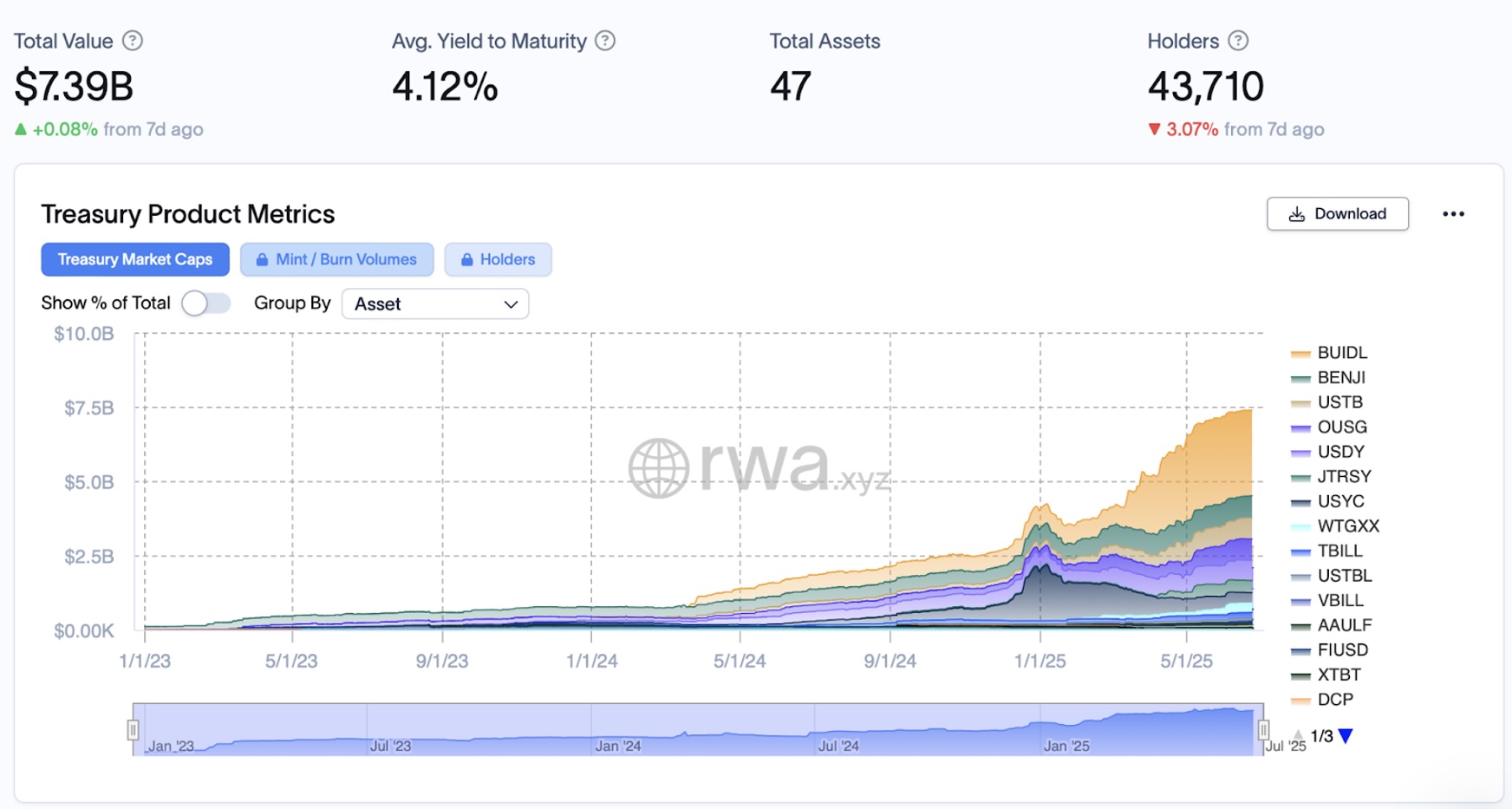Click the right range selector handle

coord(1263,729)
